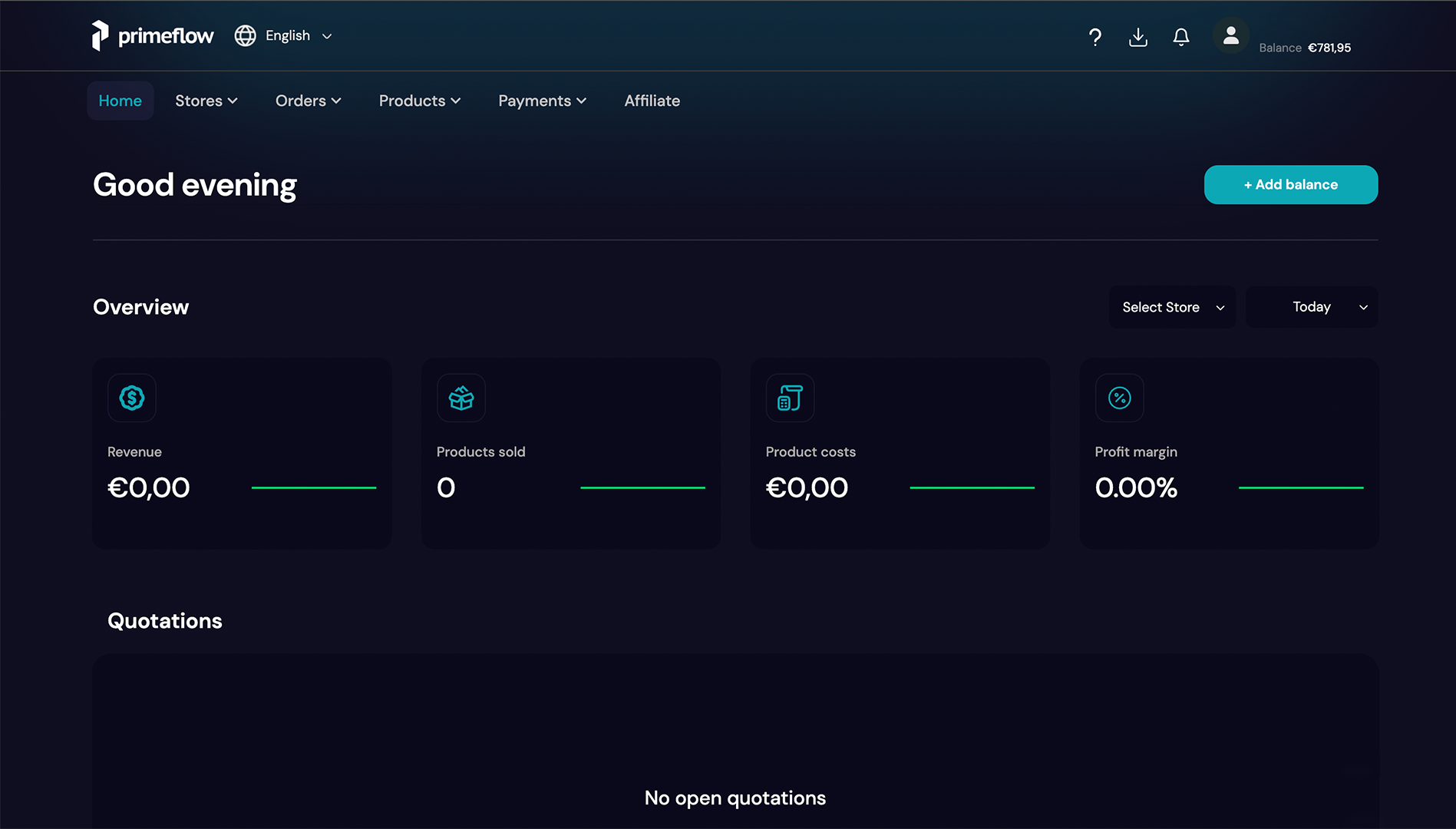
Task: Click the Revenue trend line chart
Action: [314, 487]
